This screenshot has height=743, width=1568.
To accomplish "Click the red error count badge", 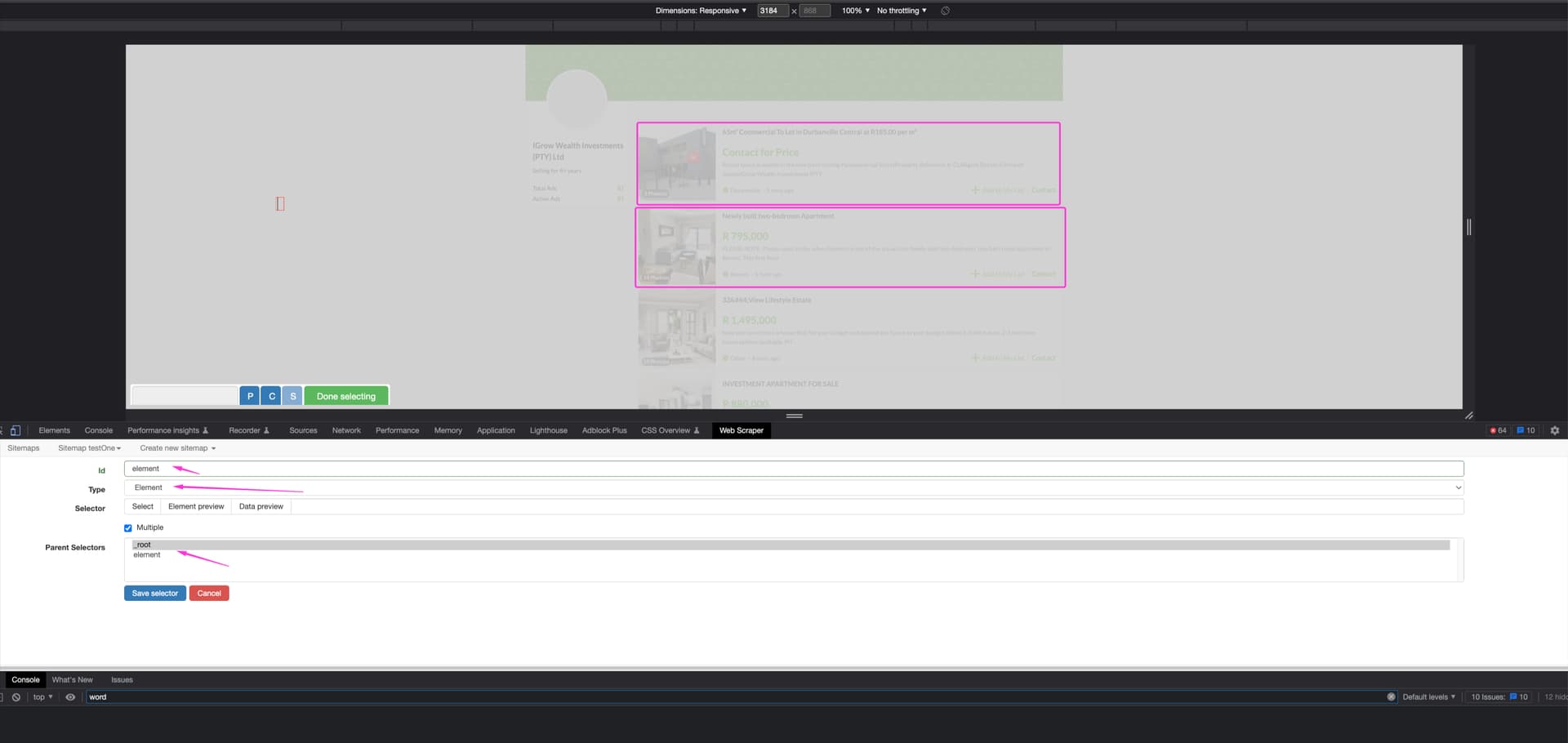I will pyautogui.click(x=1498, y=430).
